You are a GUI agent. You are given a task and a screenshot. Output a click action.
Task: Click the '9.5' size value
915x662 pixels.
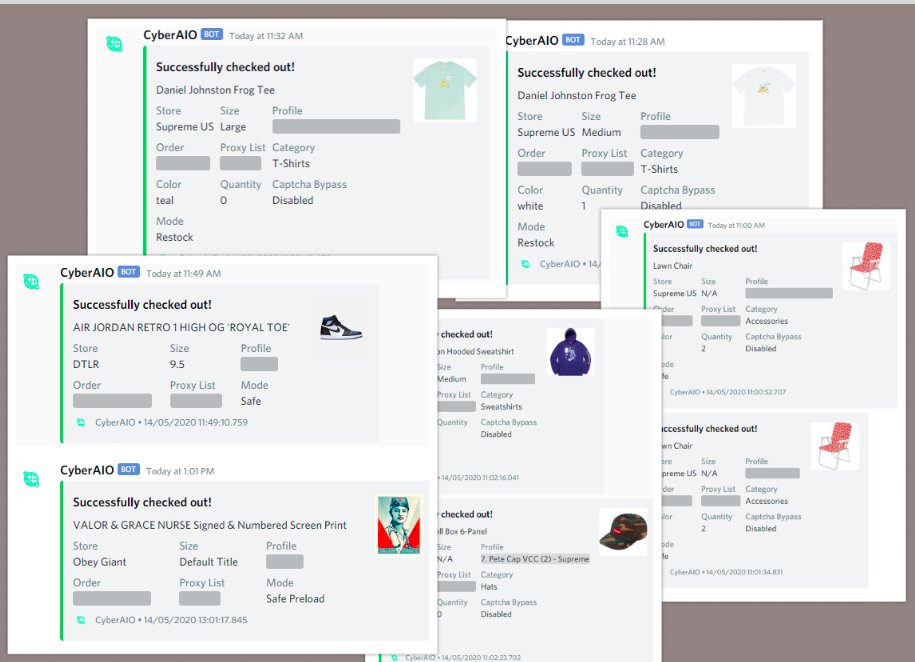pyautogui.click(x=177, y=364)
